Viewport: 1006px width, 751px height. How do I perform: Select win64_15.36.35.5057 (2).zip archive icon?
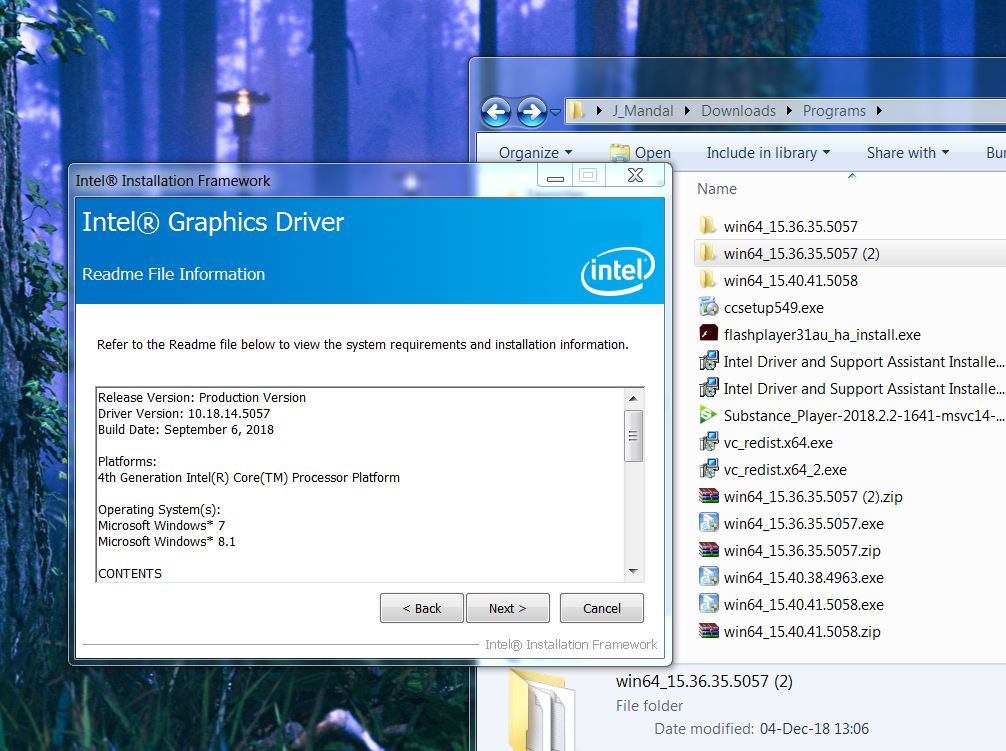click(708, 496)
